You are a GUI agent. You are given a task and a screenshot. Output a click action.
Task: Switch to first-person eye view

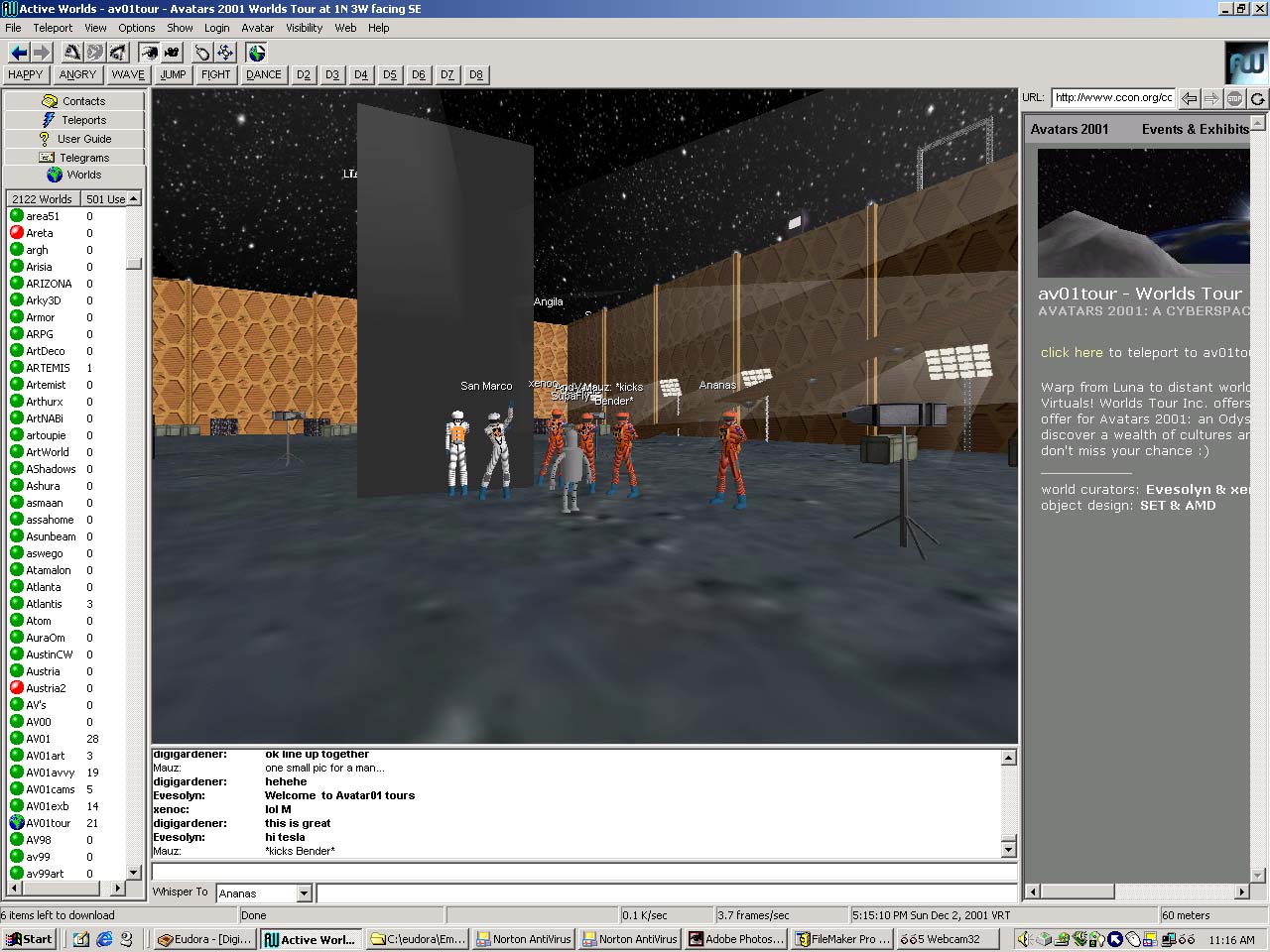coord(149,53)
